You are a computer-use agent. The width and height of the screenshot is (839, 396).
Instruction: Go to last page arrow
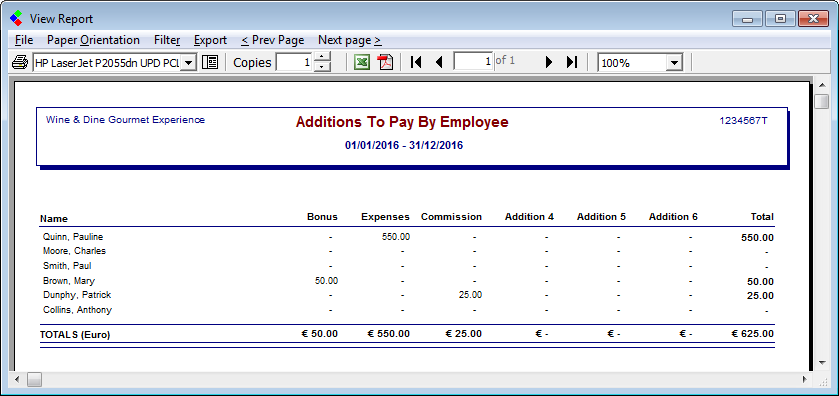[572, 63]
